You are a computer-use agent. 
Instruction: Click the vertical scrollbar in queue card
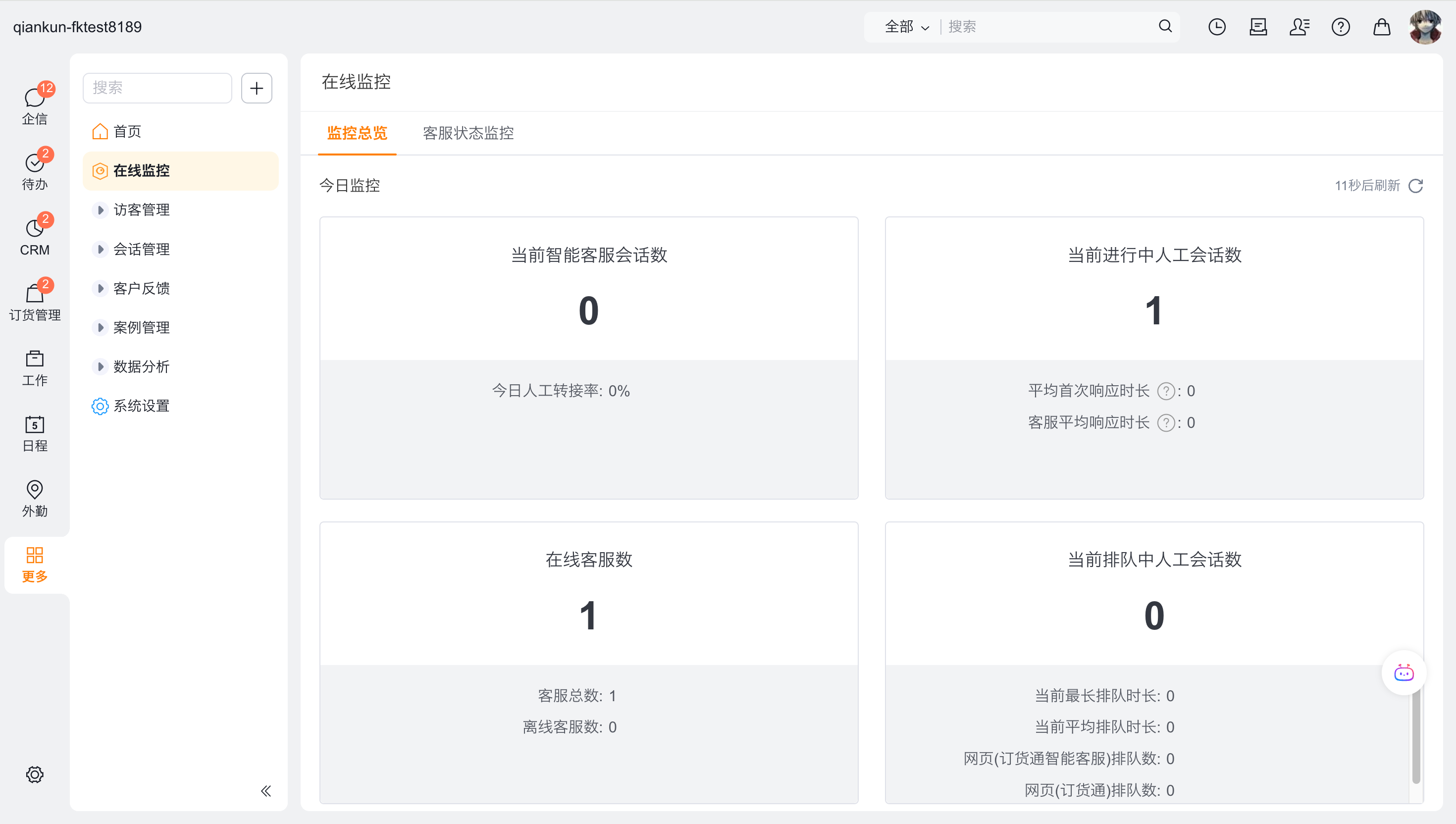(x=1415, y=736)
